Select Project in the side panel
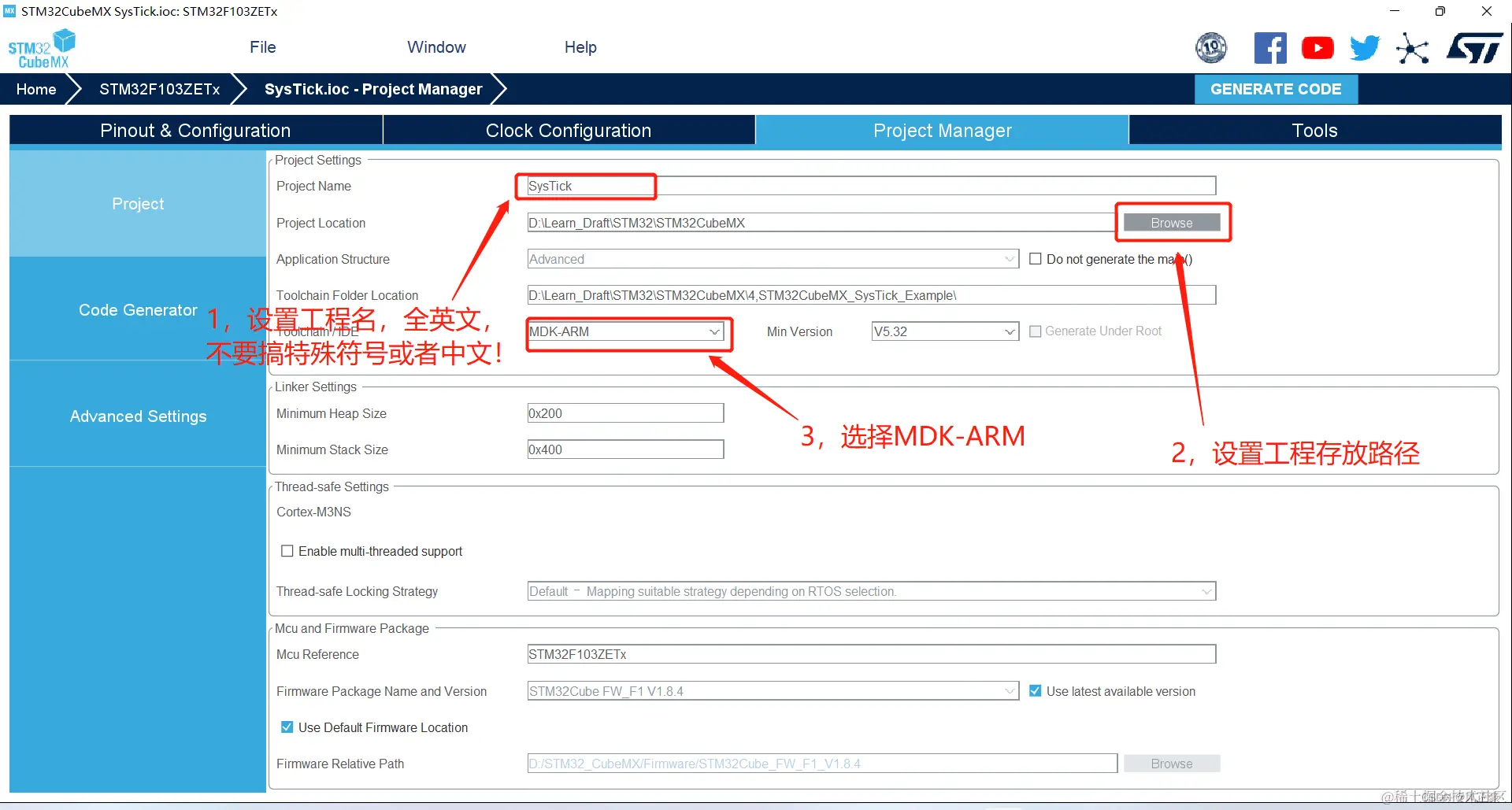The height and width of the screenshot is (810, 1512). pos(138,203)
